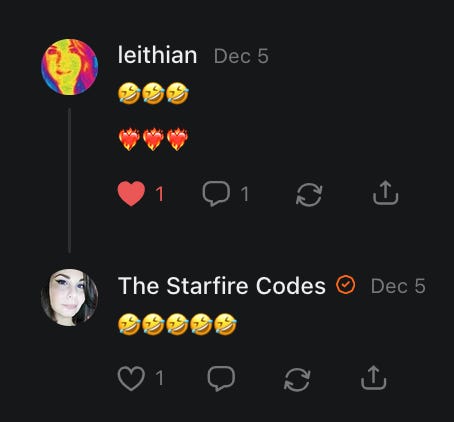Image resolution: width=454 pixels, height=422 pixels.
Task: Click the orange verified badge
Action: 346,285
